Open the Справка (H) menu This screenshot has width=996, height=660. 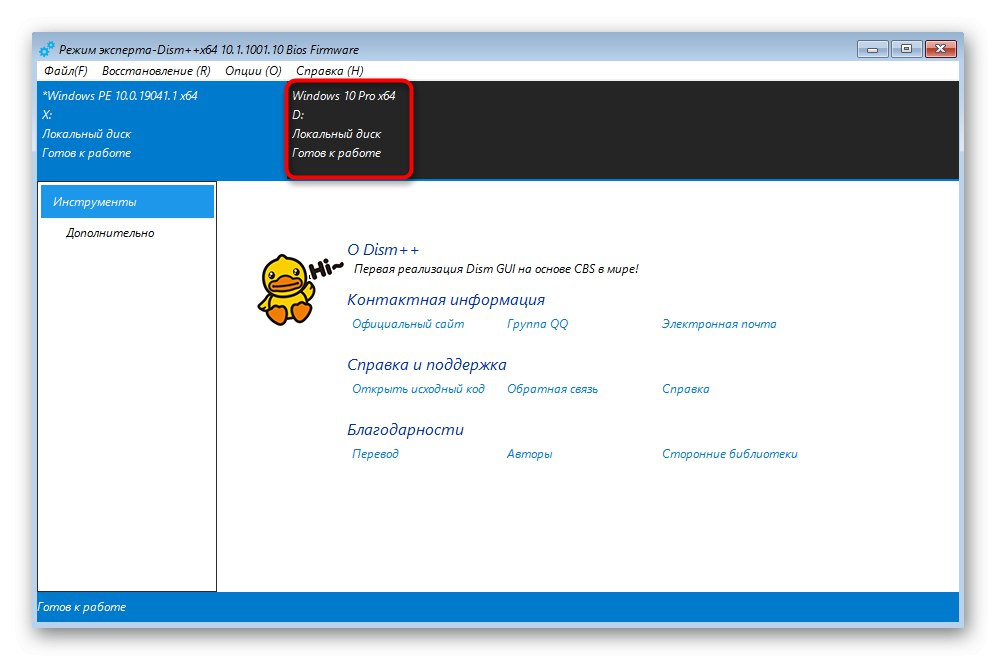(330, 71)
